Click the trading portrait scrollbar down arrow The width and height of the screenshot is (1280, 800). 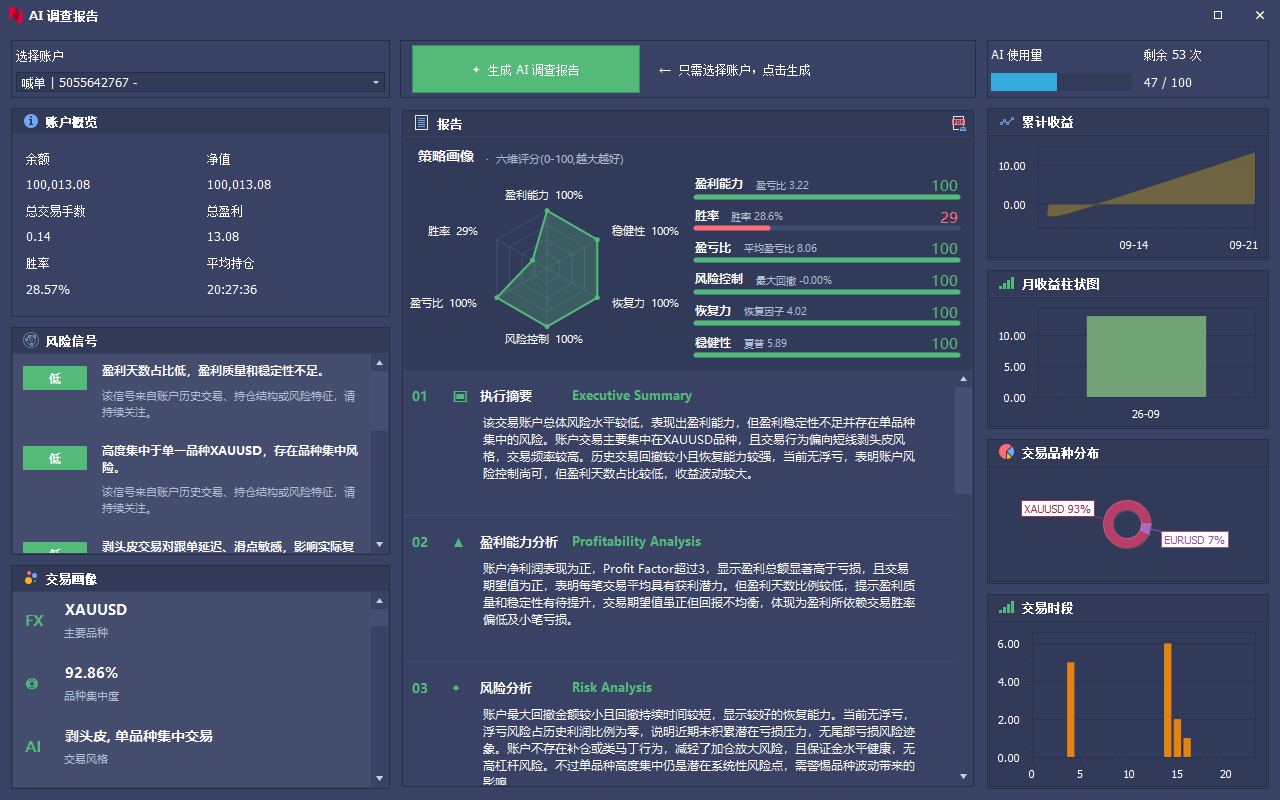coord(379,777)
